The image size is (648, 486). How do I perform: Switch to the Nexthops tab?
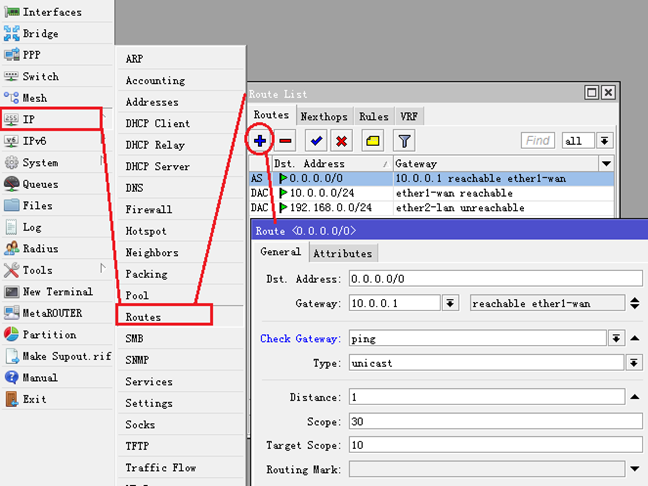[x=324, y=116]
